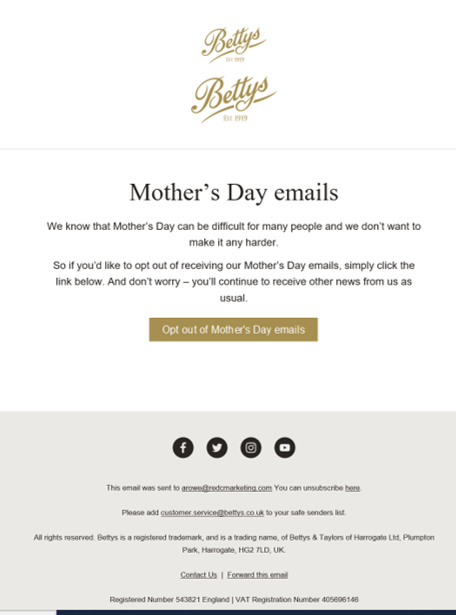Viewport: 456px width, 615px height.
Task: Click the paragraph starting "We know that Mother's Day"
Action: pos(234,234)
